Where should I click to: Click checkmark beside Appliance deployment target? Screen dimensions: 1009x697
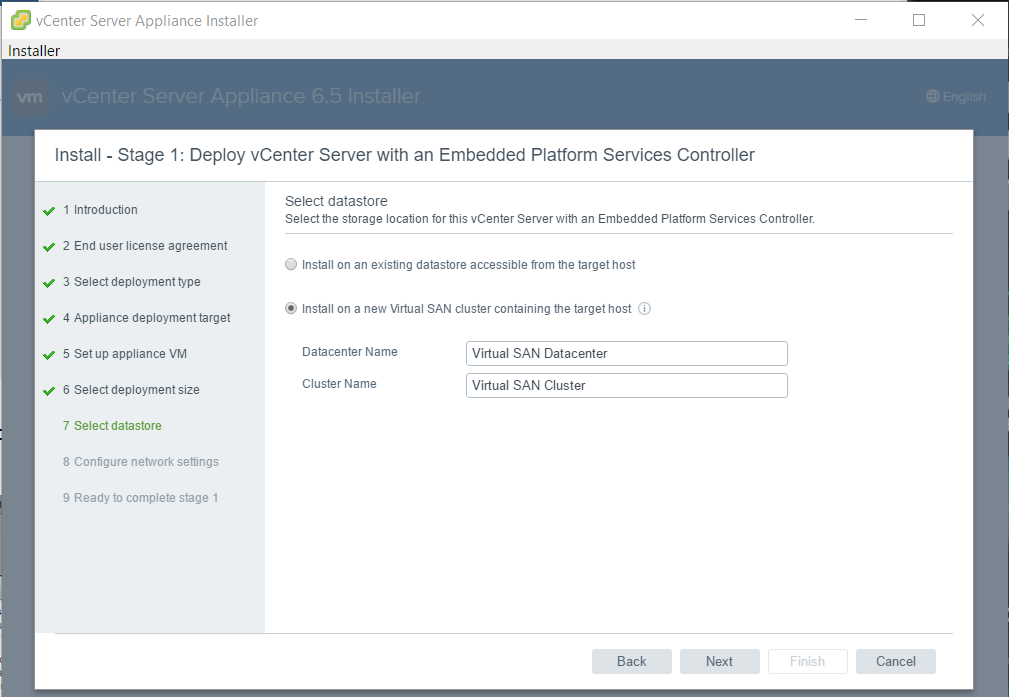pyautogui.click(x=49, y=319)
